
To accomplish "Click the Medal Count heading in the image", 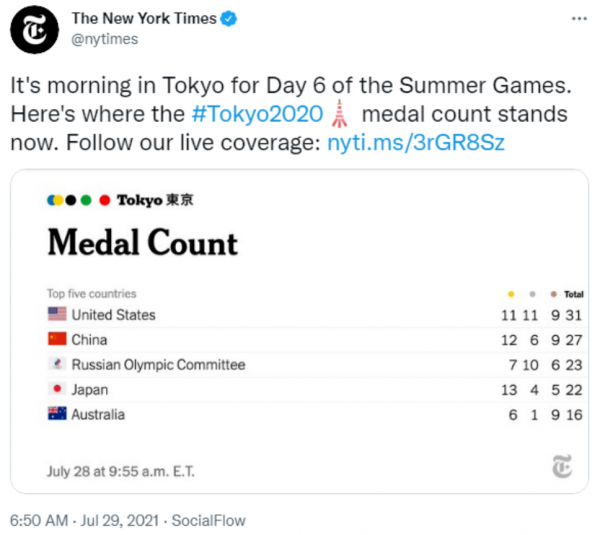I will pyautogui.click(x=142, y=243).
